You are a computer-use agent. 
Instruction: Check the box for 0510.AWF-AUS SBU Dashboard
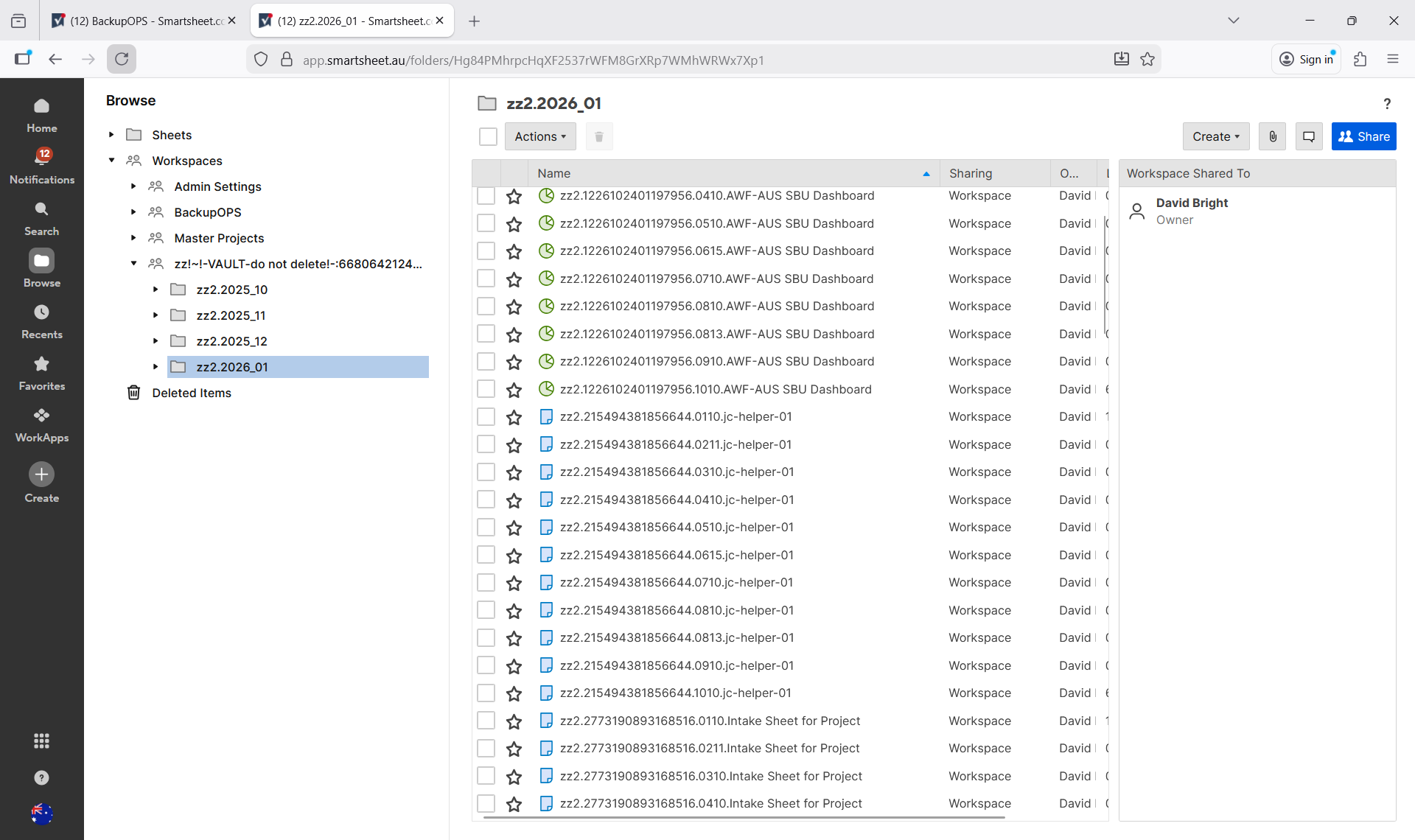[x=486, y=223]
